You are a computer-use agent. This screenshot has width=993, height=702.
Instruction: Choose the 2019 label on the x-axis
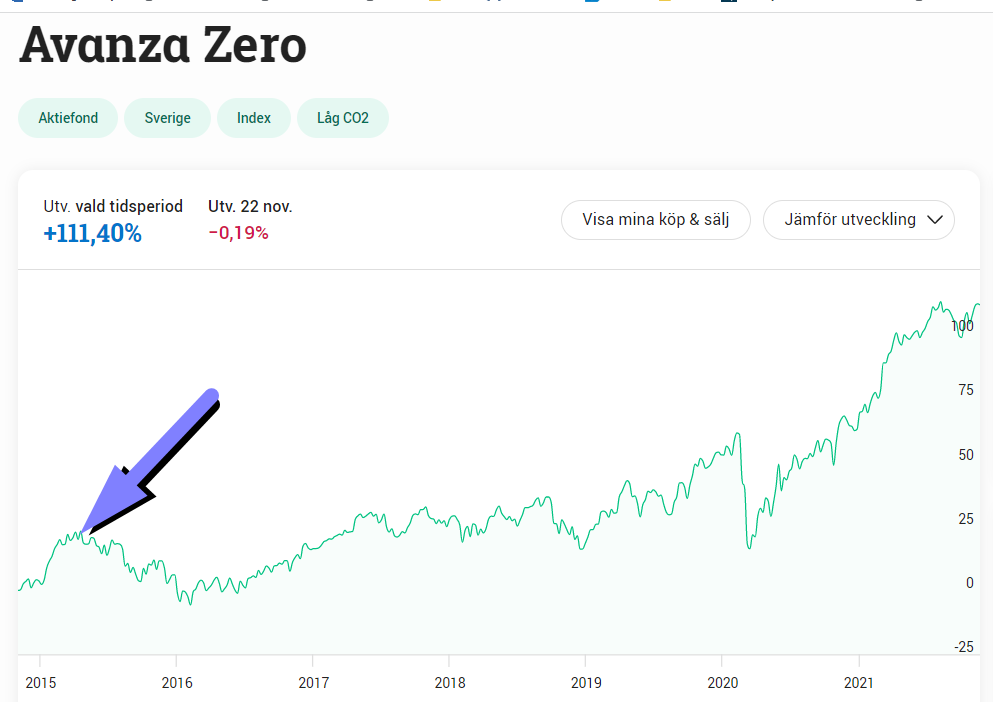click(586, 683)
